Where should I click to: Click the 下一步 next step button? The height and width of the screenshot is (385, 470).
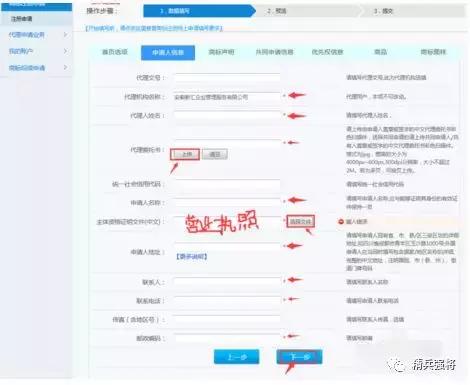click(x=299, y=357)
